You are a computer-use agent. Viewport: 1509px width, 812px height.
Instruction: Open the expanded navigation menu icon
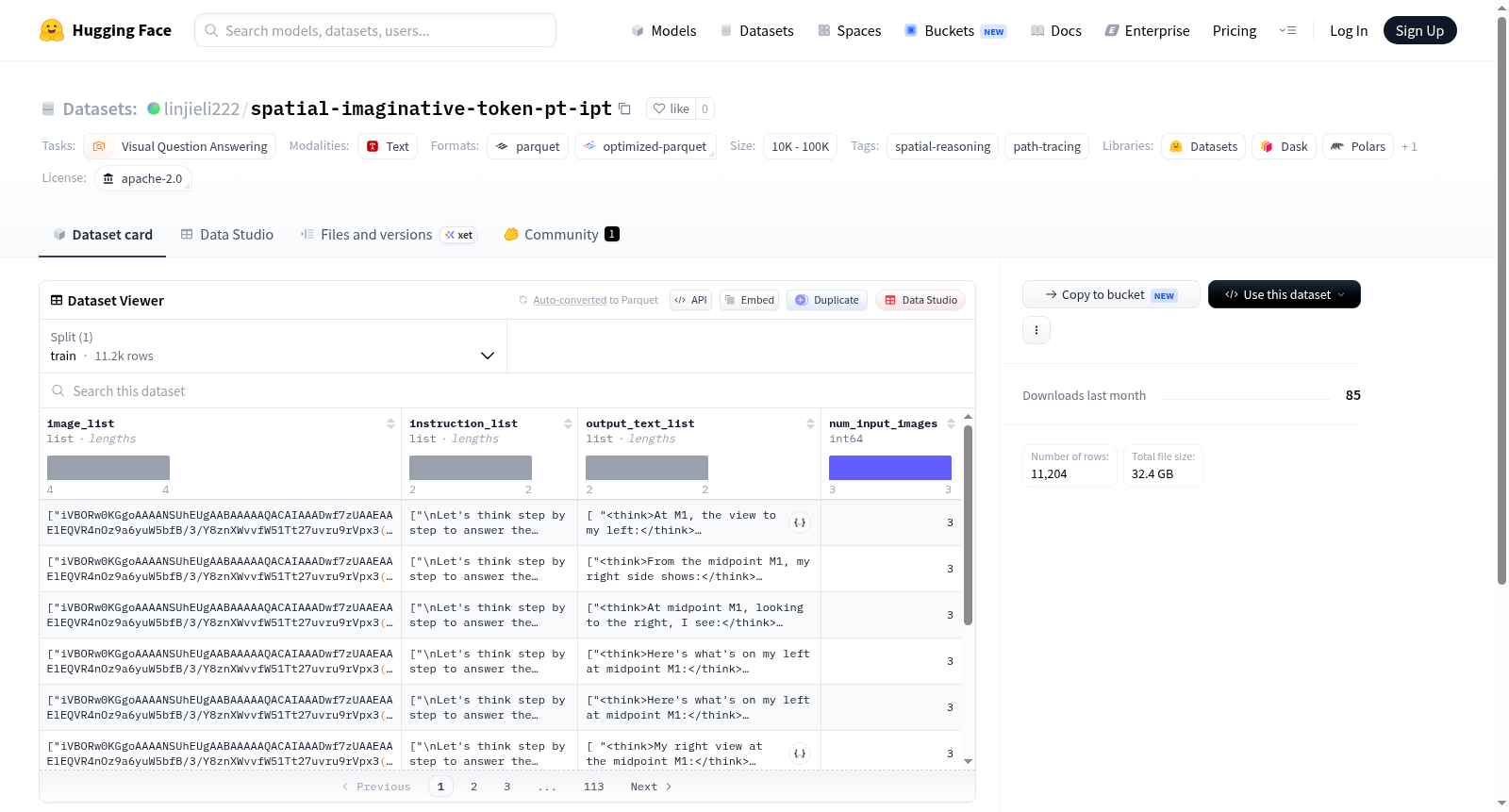click(x=1287, y=31)
